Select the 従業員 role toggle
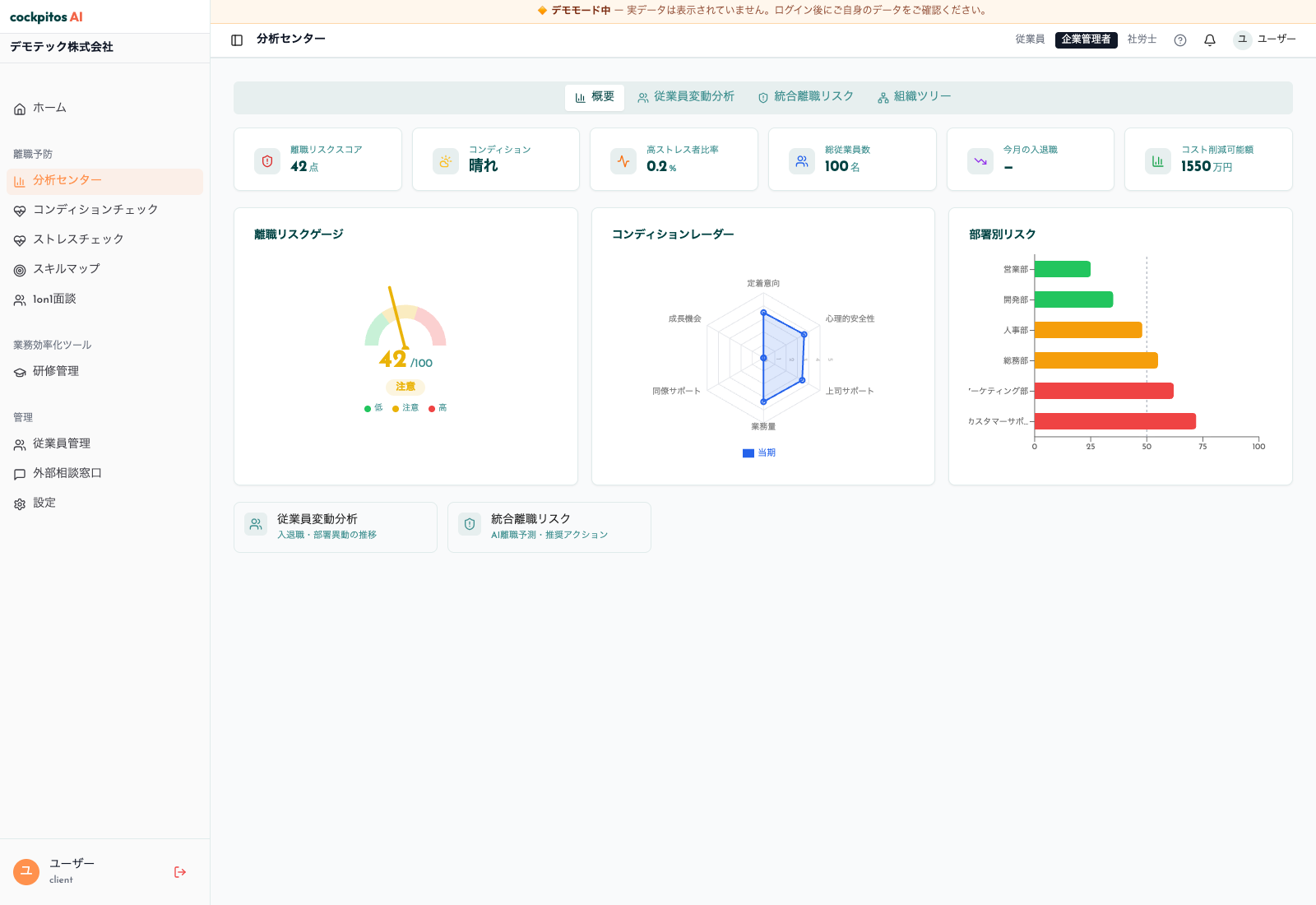 1030,39
